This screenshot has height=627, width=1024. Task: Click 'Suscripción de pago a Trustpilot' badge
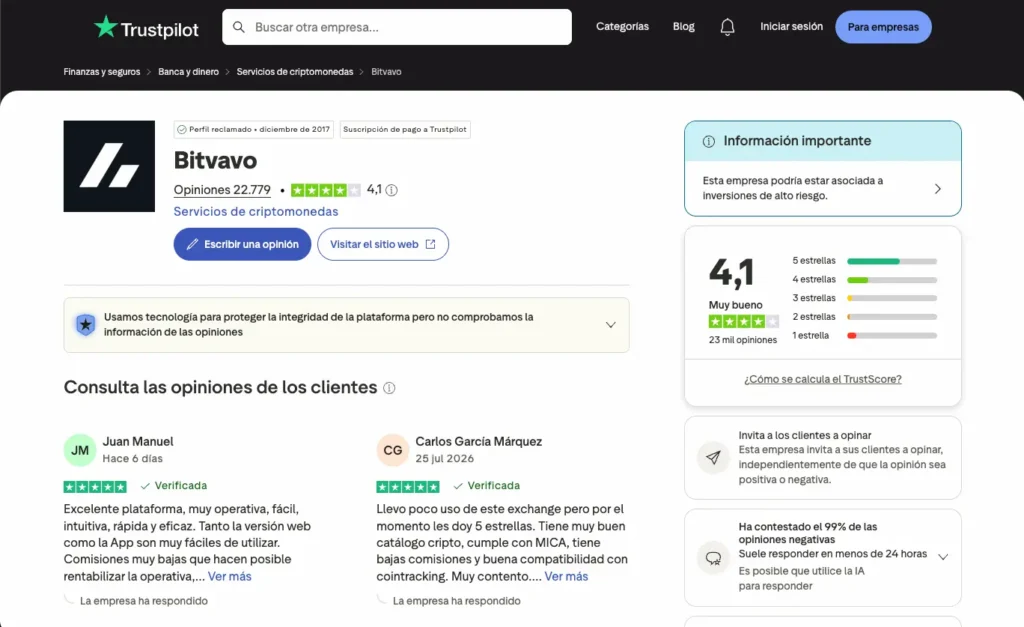click(x=405, y=129)
